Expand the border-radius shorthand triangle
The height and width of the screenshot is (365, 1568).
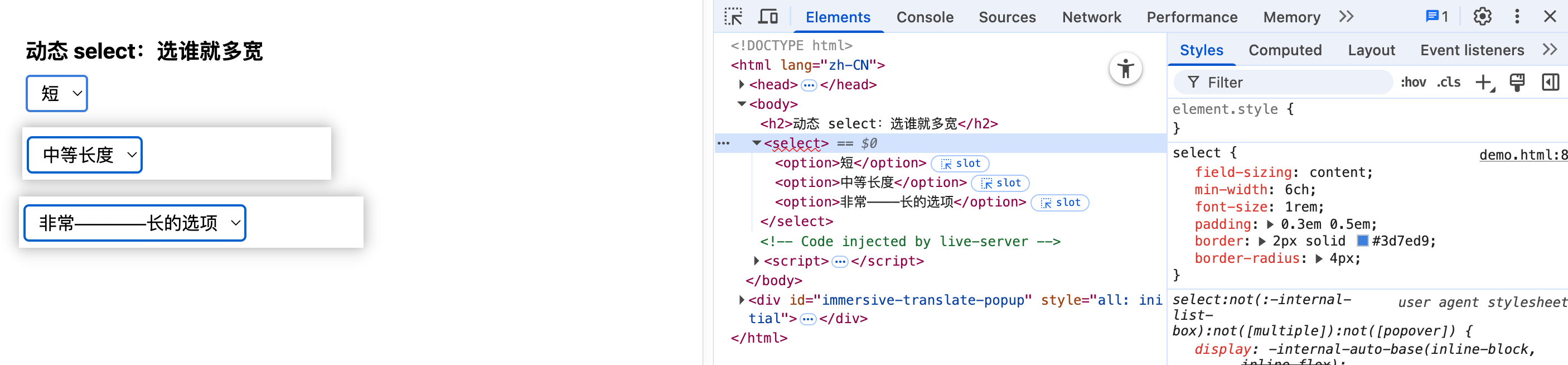point(1319,258)
